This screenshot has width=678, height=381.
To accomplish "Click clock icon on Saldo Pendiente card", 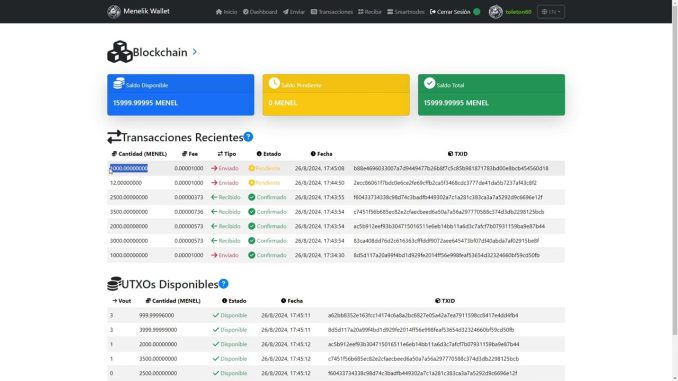I will point(274,83).
